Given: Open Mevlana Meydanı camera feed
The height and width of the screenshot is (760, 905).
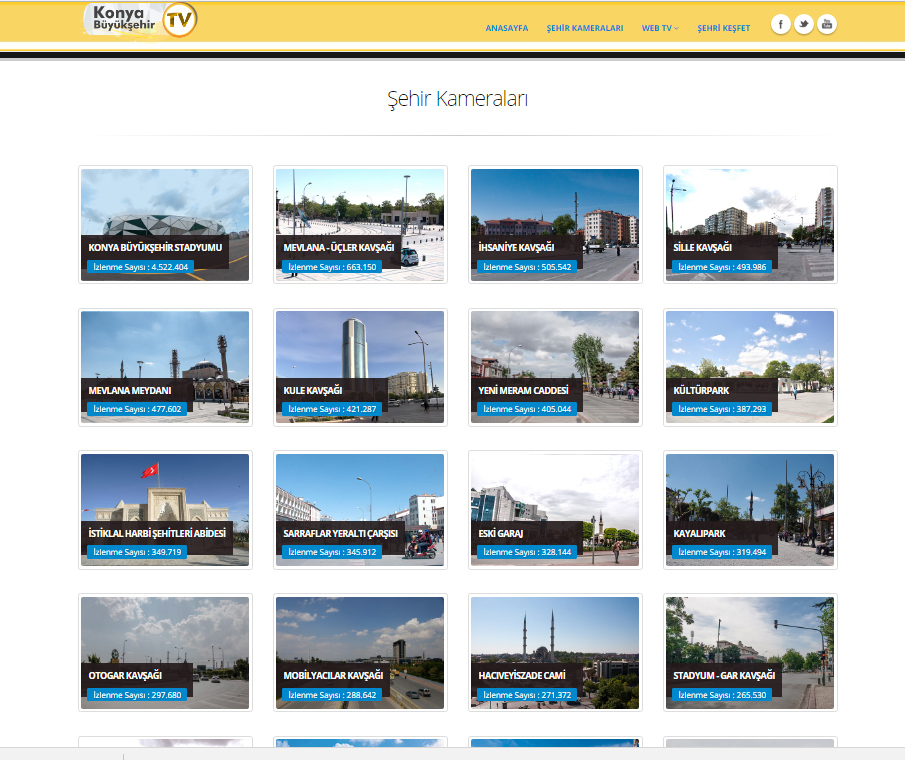Looking at the screenshot, I should click(x=165, y=367).
